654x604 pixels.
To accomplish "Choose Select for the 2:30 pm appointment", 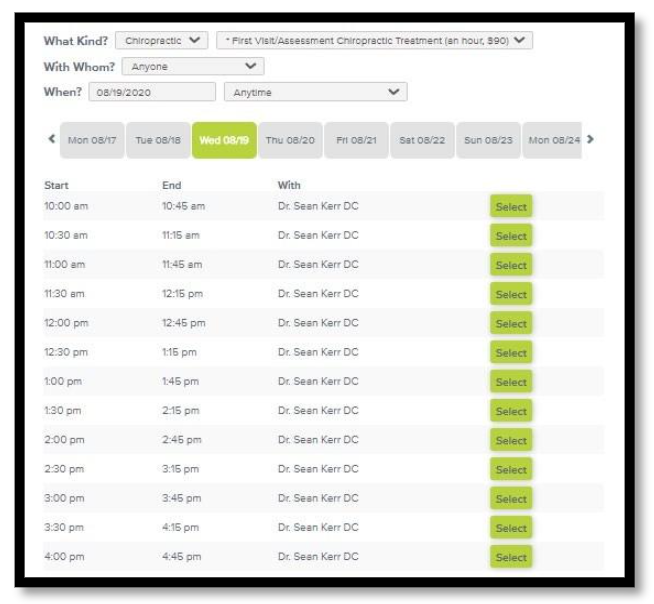I will click(x=510, y=470).
